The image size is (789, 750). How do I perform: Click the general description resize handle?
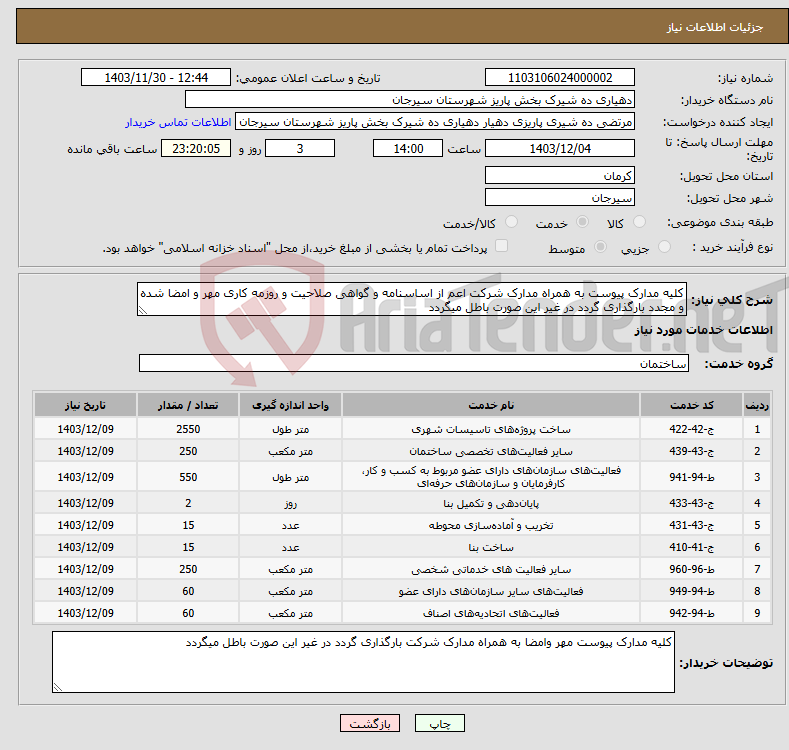point(142,311)
